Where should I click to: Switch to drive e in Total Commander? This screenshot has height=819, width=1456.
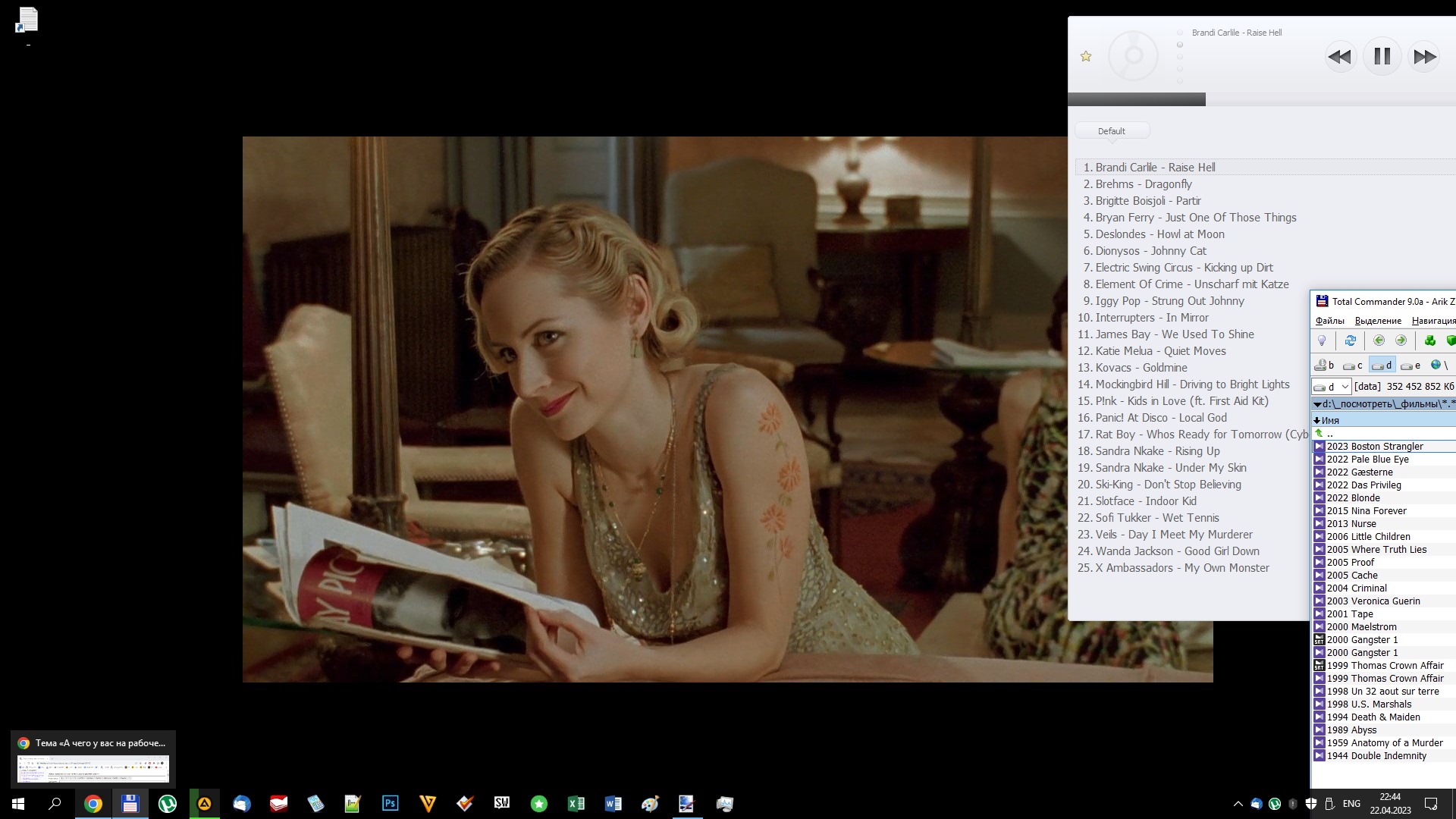(1411, 366)
